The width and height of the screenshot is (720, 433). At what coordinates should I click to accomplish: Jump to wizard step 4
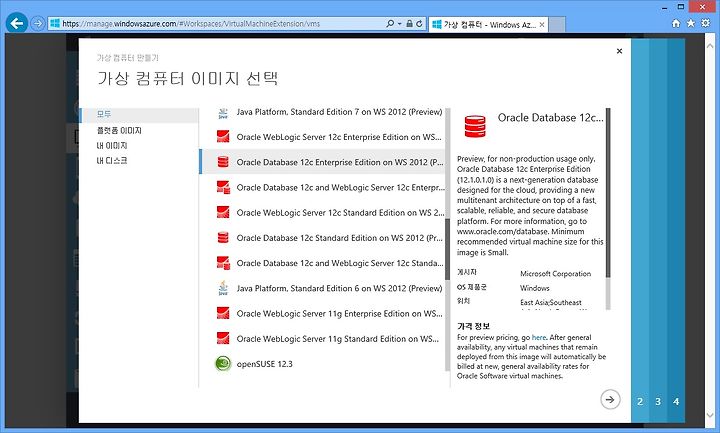(x=676, y=402)
